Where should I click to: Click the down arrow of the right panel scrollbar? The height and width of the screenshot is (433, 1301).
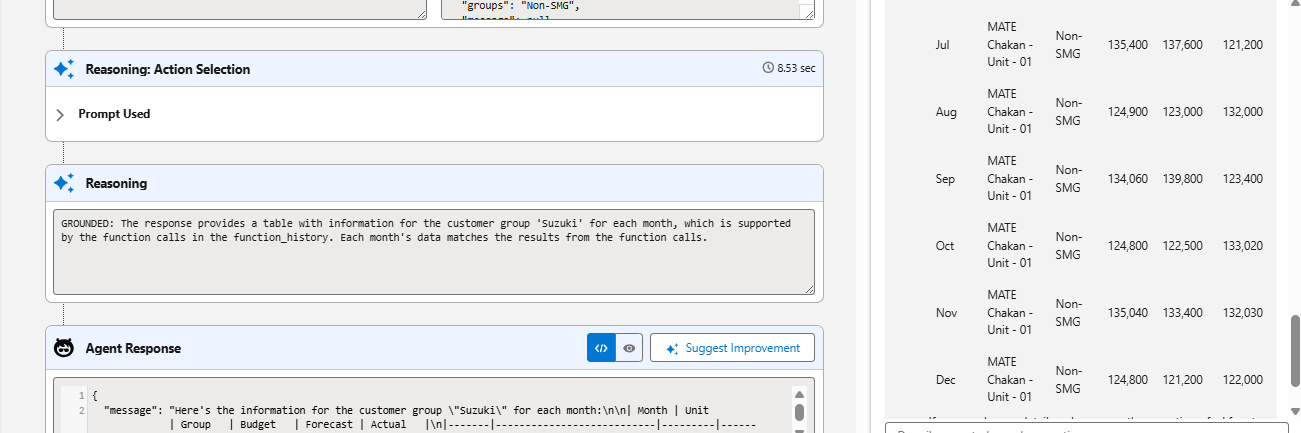pyautogui.click(x=1296, y=411)
